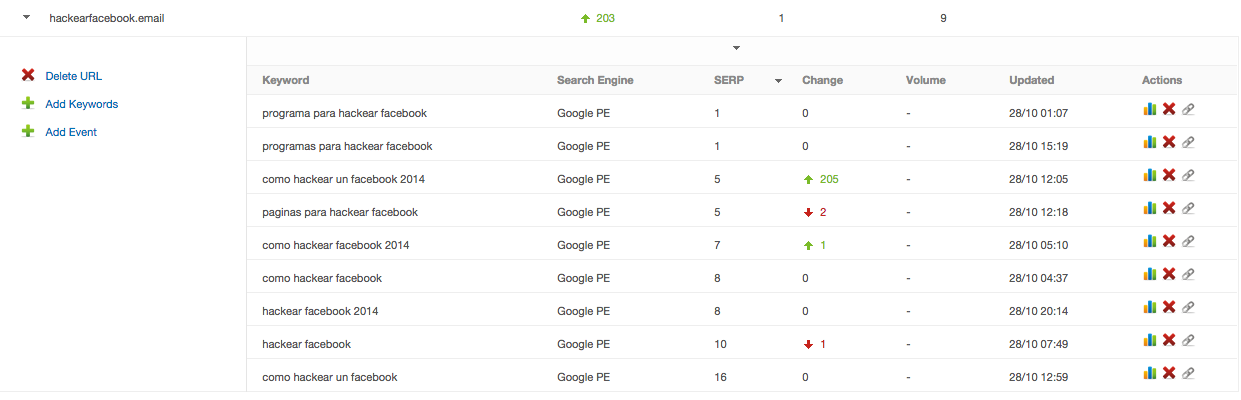Click the Add Event link

pos(71,132)
